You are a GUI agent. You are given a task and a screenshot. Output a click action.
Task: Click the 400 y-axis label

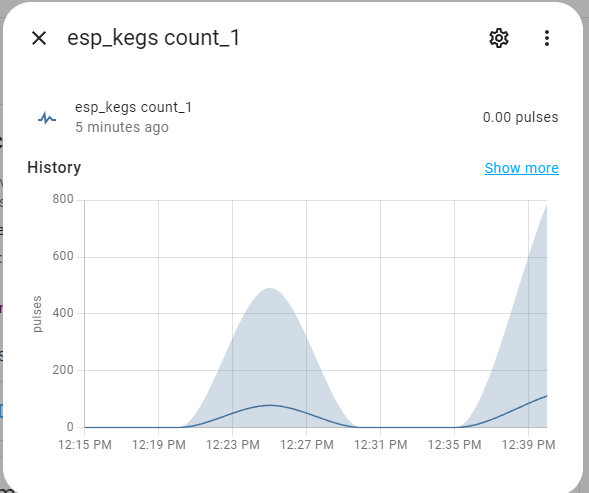63,313
